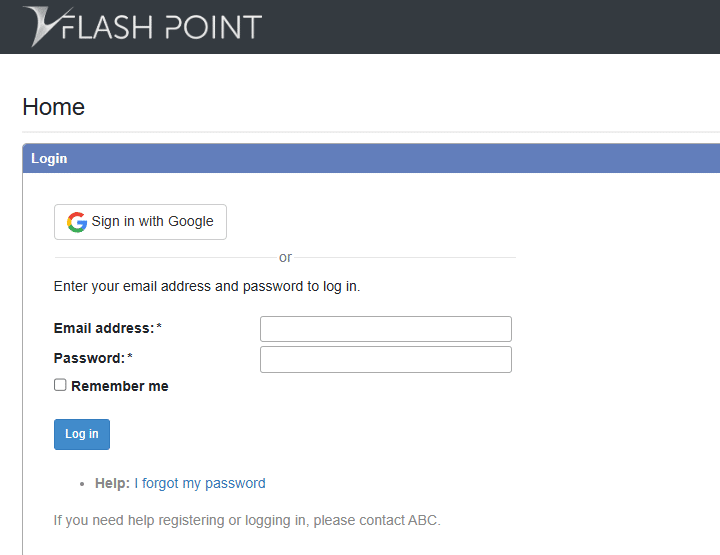Click the "or" divider text
The image size is (720, 555).
pos(285,257)
